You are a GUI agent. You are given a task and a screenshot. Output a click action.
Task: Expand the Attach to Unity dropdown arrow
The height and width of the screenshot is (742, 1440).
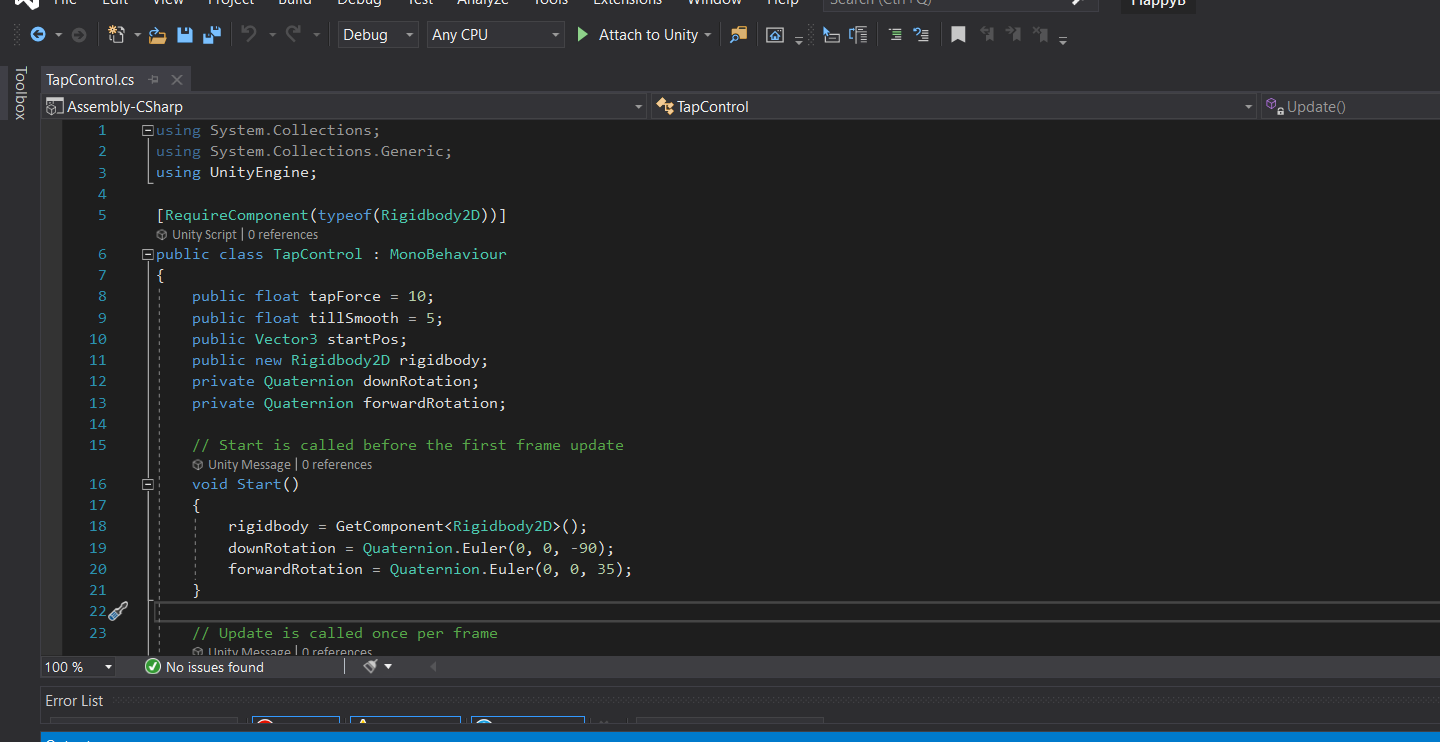(708, 35)
